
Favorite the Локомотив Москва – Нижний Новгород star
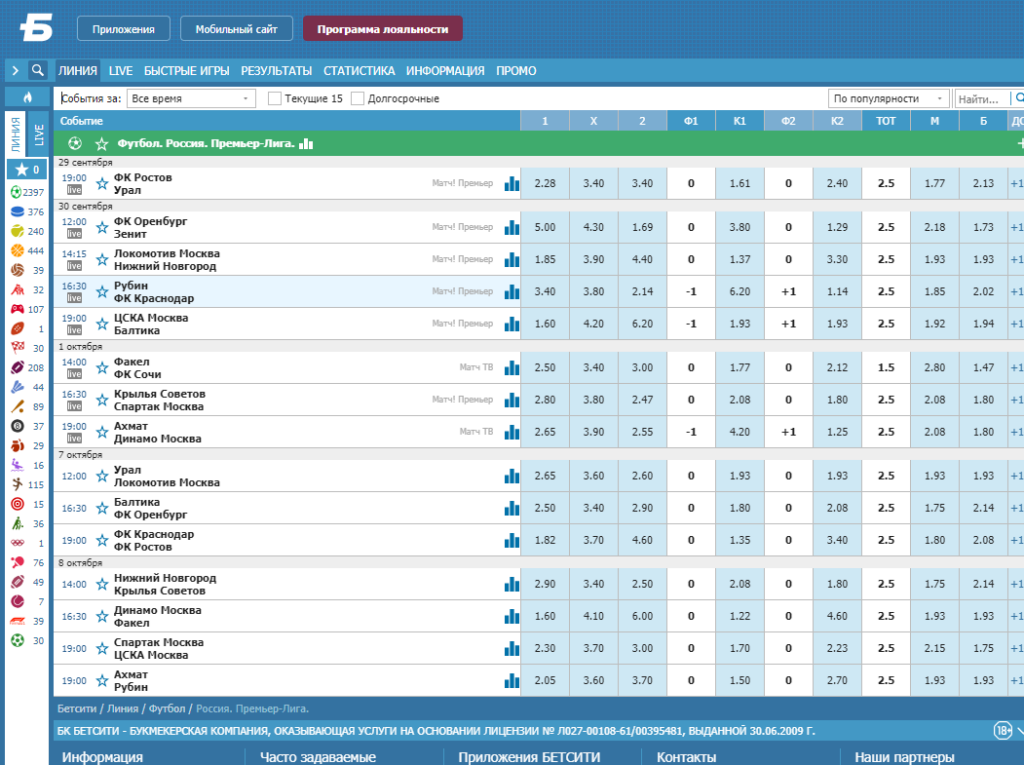pos(102,259)
